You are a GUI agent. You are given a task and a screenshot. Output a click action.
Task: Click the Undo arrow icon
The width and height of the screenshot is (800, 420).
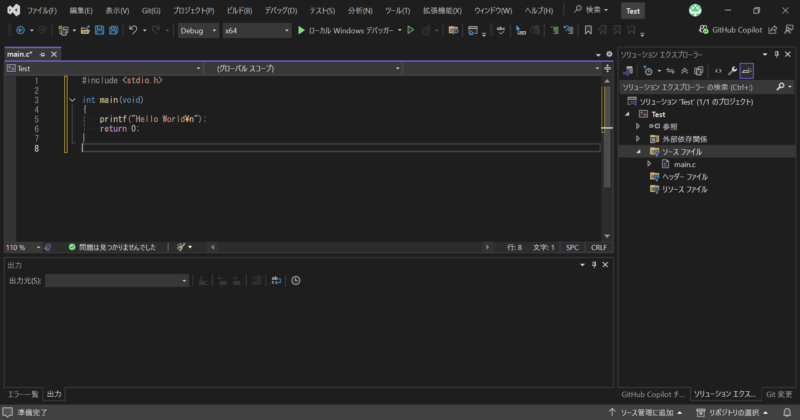(133, 31)
